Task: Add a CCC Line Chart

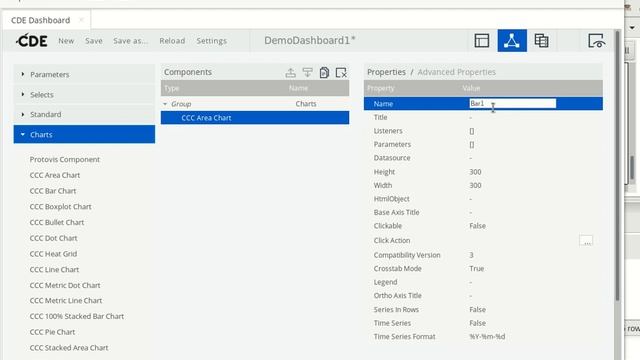Action: (54, 269)
